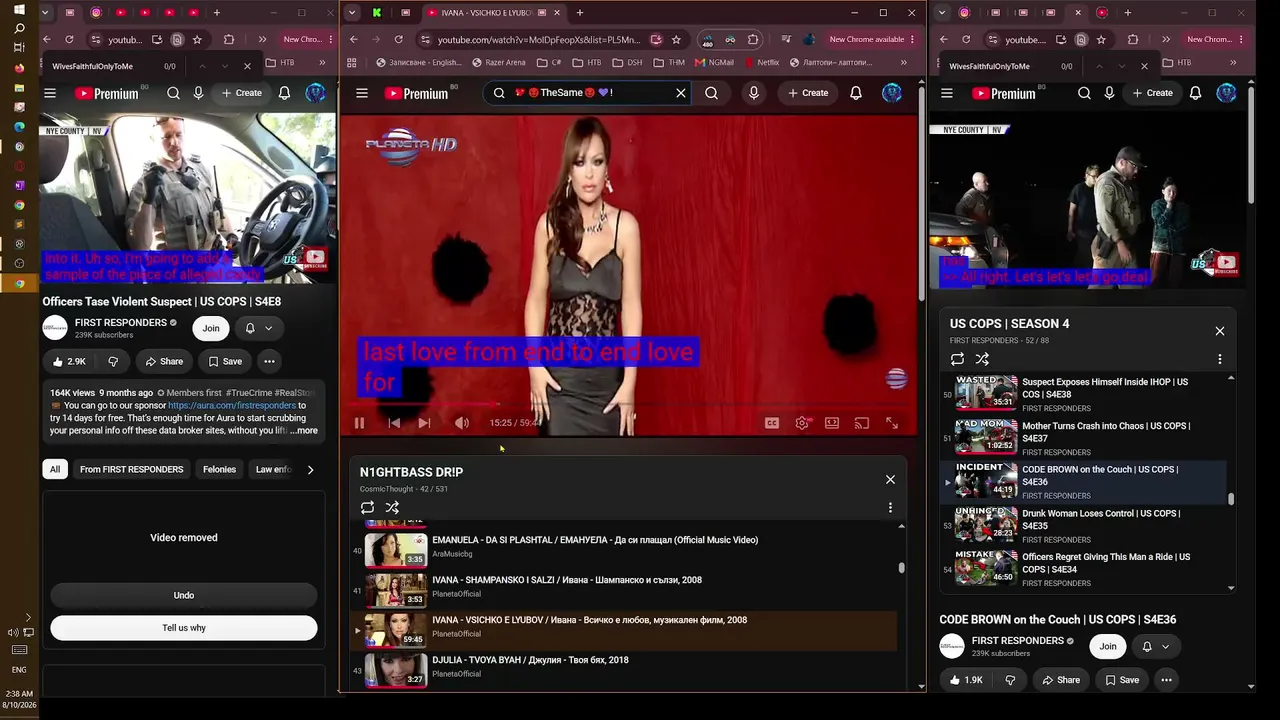Select the From FIRST RESPONDERS chip
This screenshot has width=1280, height=720.
click(131, 469)
